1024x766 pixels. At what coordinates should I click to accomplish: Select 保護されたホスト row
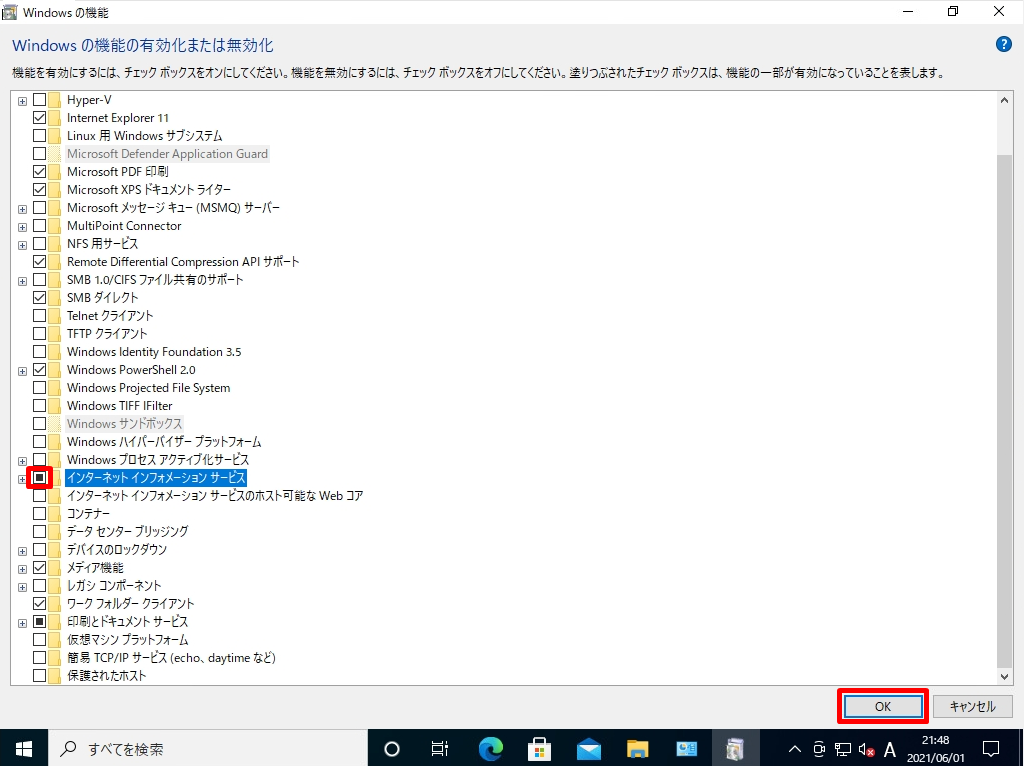(106, 675)
